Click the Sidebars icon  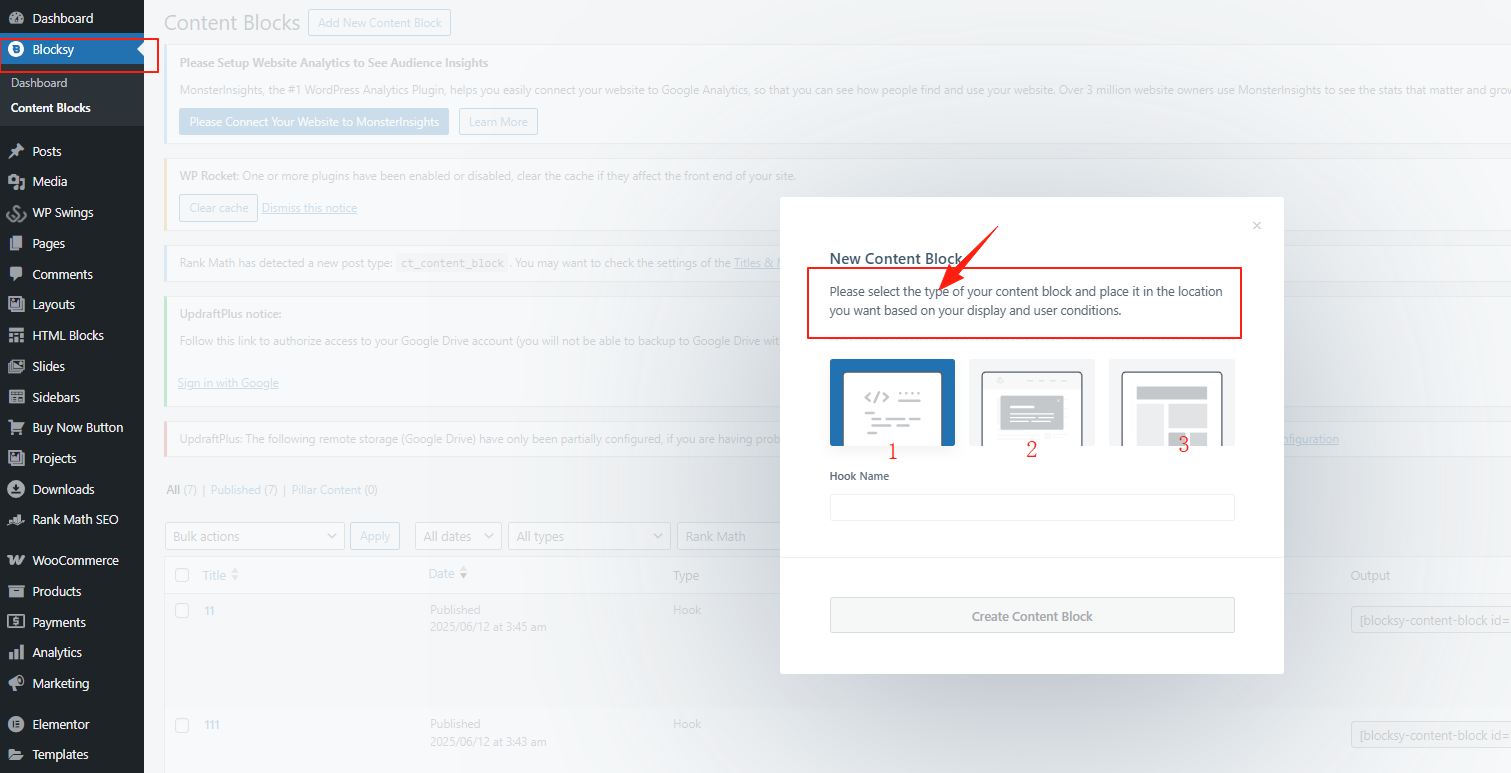16,397
